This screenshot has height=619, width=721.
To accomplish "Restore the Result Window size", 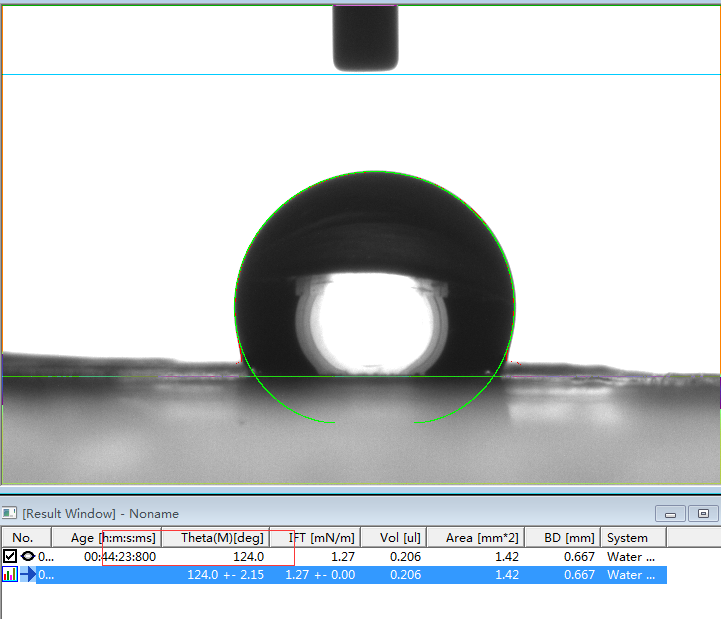I will tap(703, 513).
